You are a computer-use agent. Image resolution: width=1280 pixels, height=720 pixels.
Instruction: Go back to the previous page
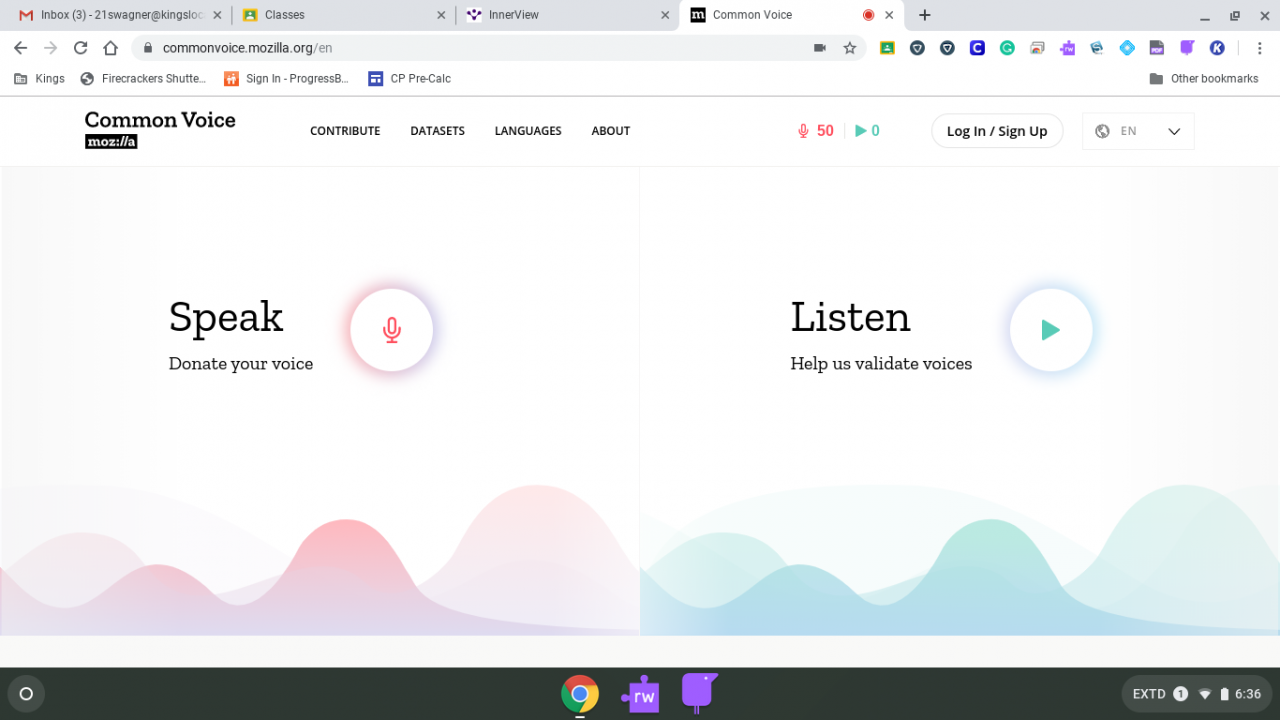[x=20, y=48]
